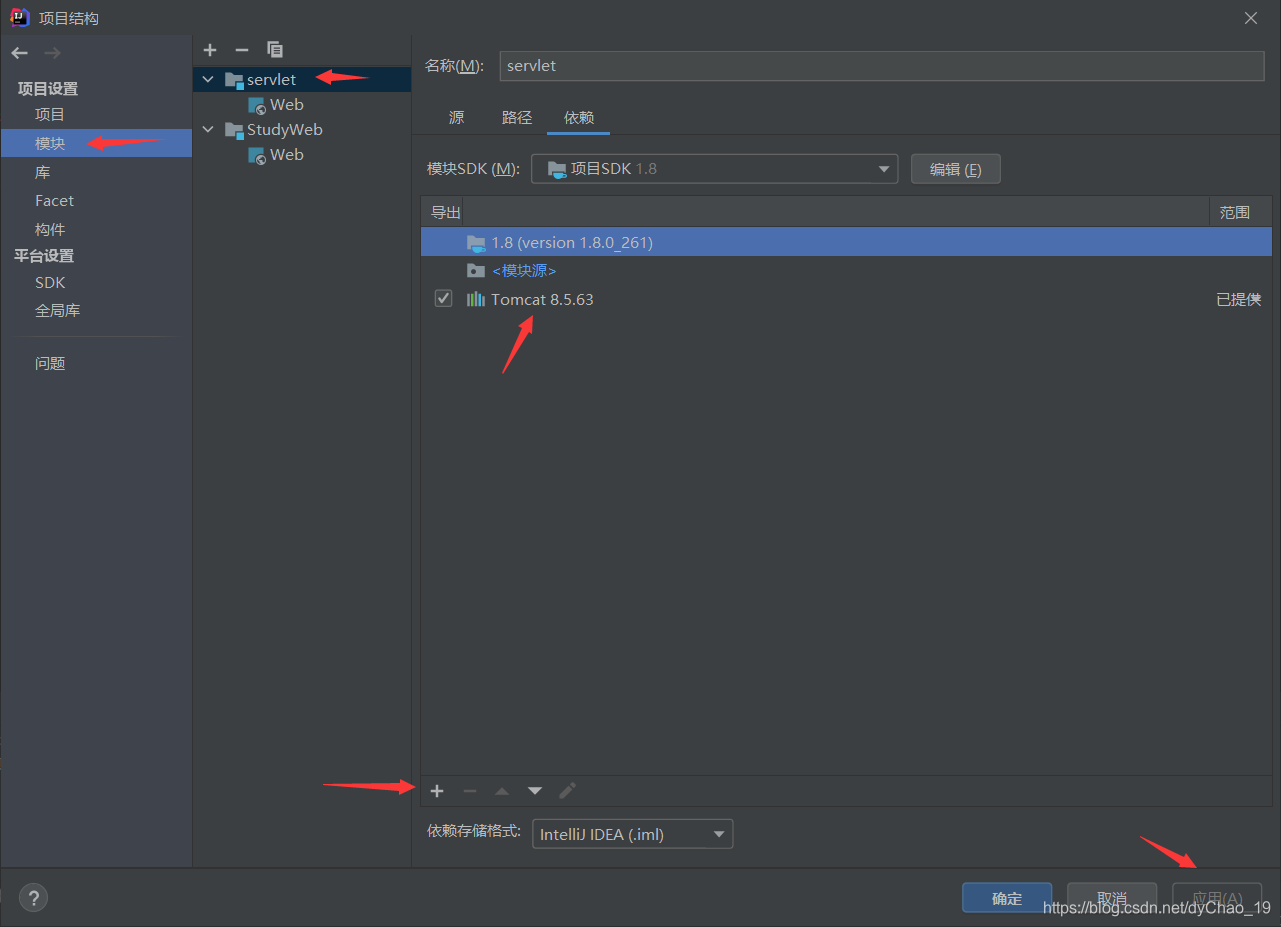Click the forward navigation arrow

click(x=53, y=53)
